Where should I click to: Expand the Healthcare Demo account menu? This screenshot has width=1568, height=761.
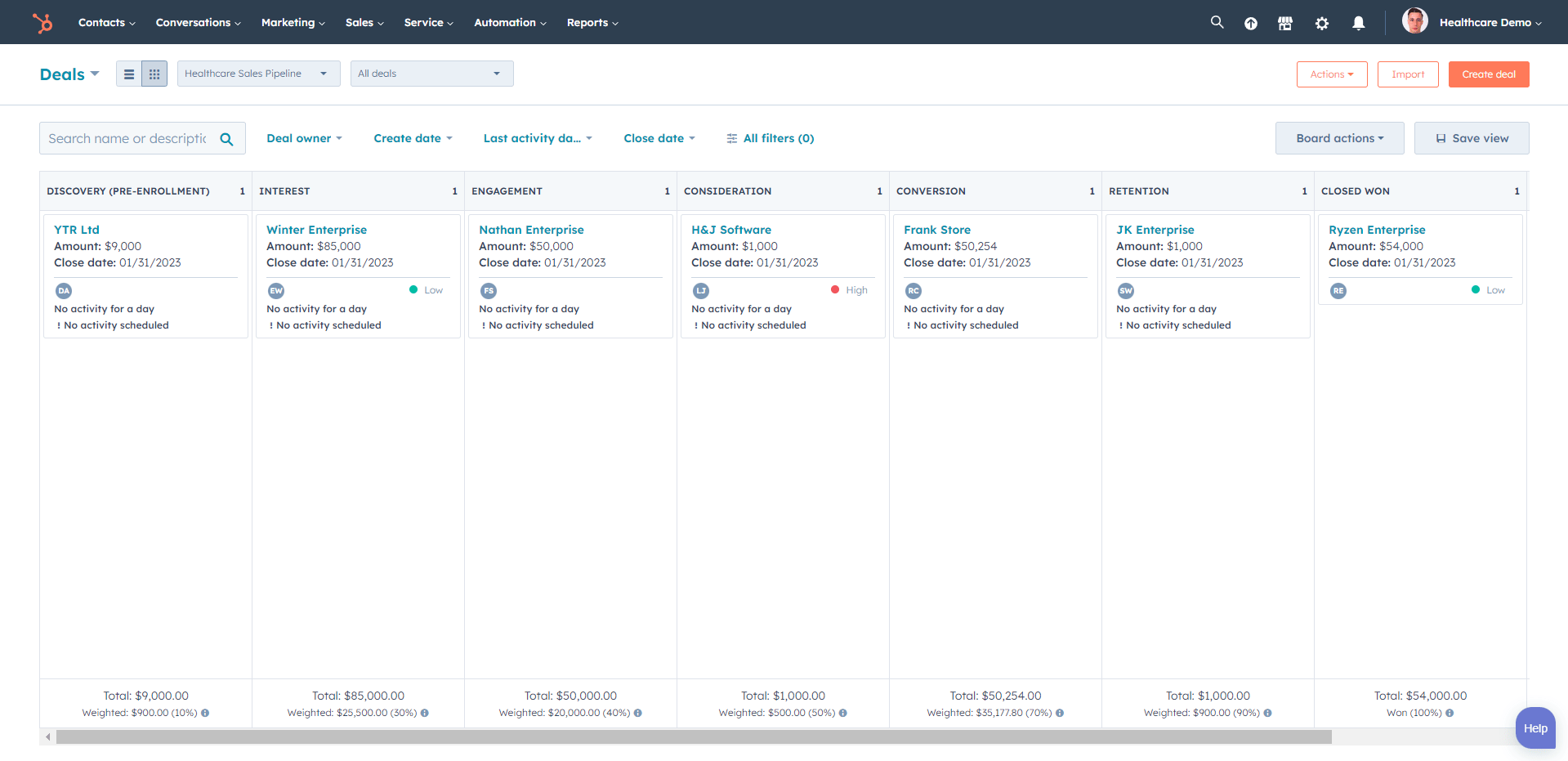point(1490,23)
